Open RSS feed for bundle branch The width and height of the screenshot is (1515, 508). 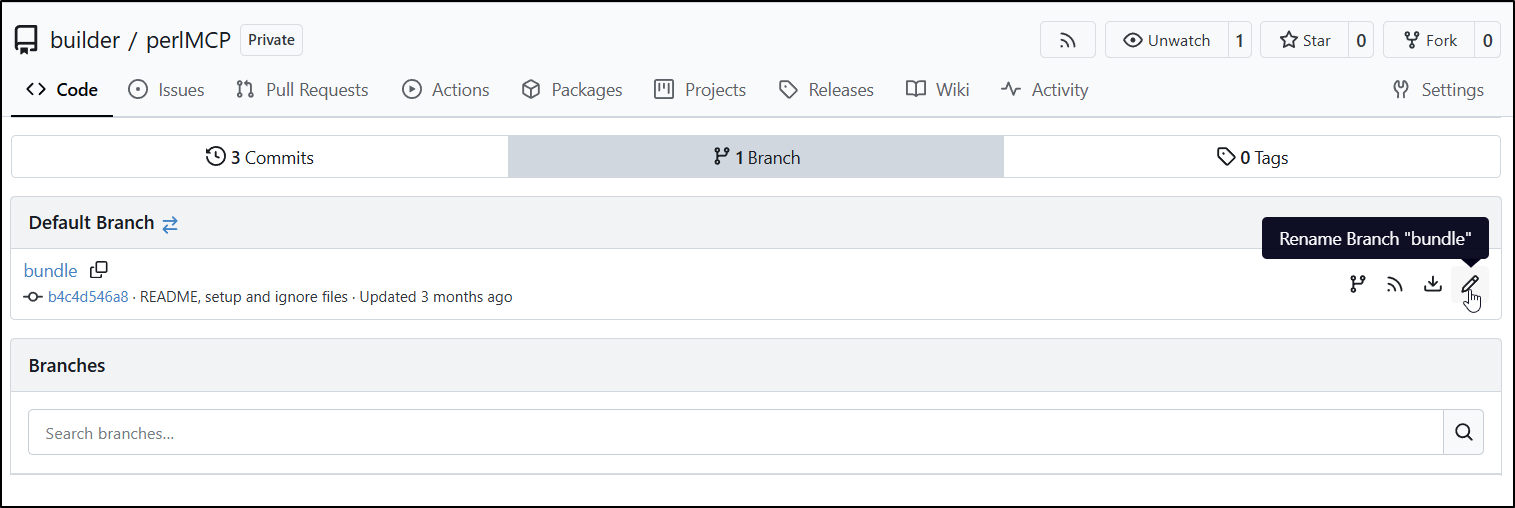point(1395,285)
